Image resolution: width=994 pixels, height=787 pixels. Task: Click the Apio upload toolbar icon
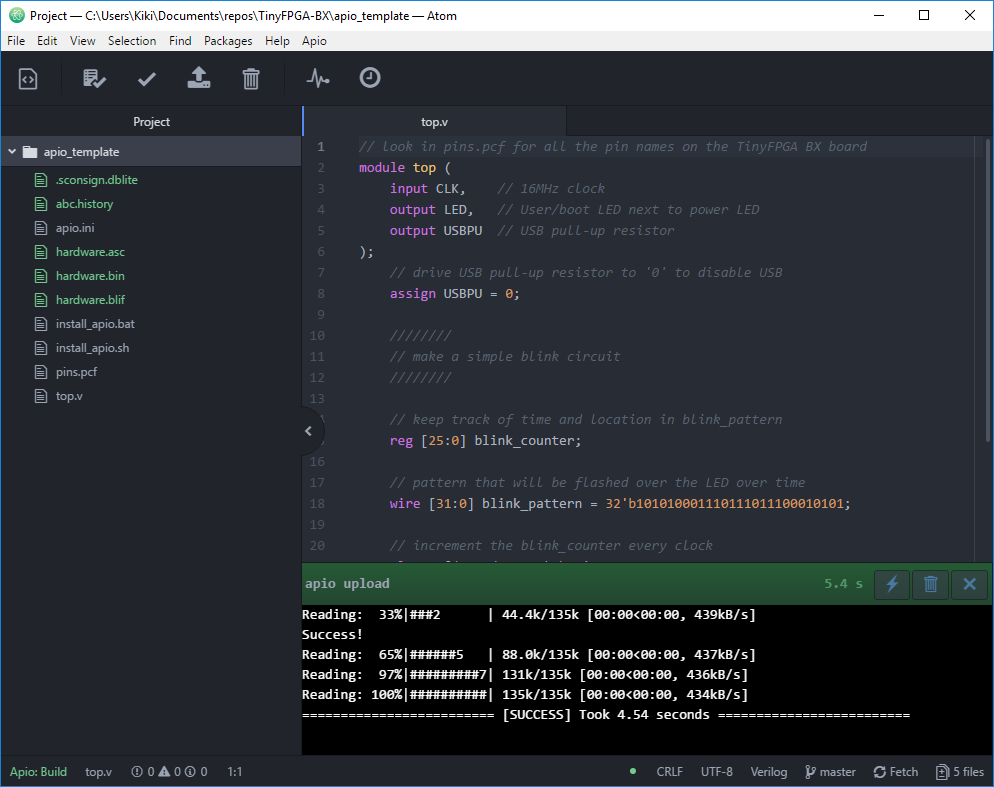pyautogui.click(x=199, y=78)
